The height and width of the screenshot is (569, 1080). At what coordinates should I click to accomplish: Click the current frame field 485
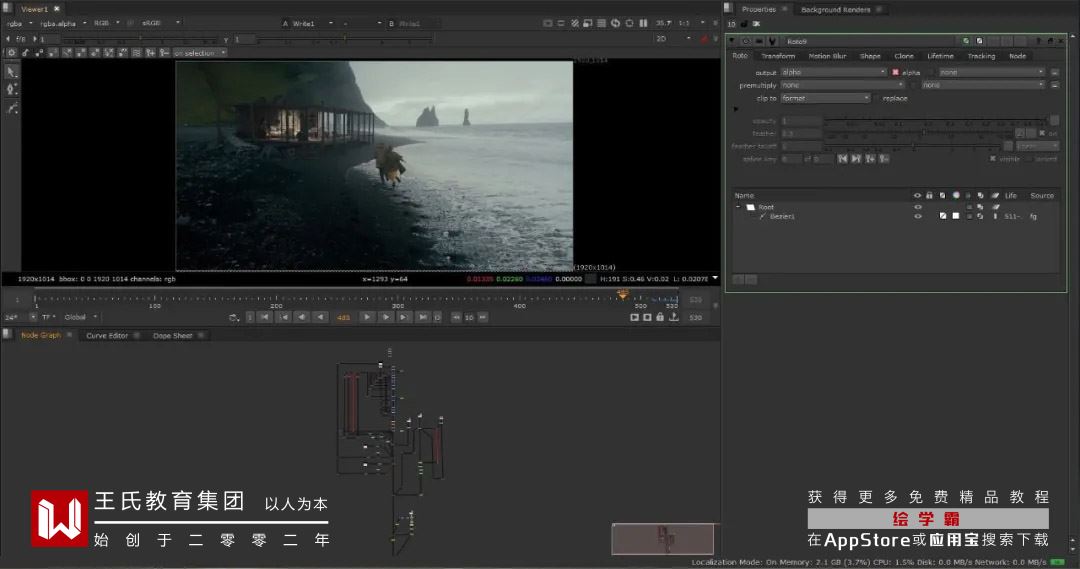coord(343,318)
